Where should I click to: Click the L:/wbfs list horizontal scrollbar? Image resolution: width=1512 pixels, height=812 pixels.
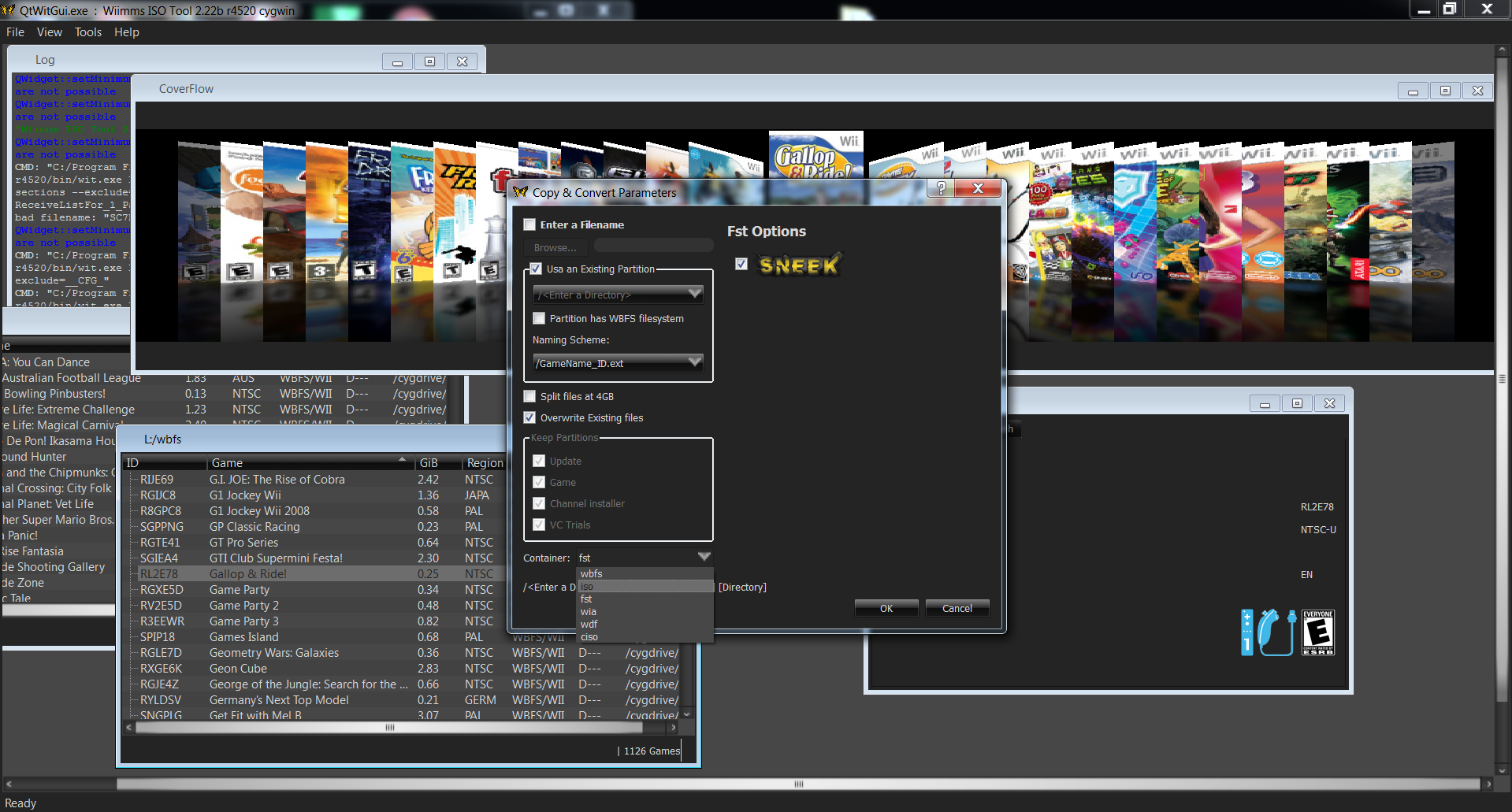(x=389, y=728)
